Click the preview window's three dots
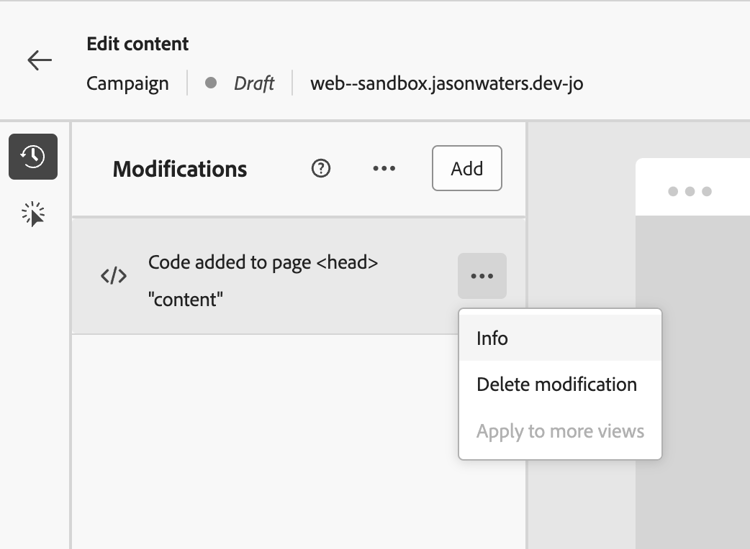750x549 pixels. click(x=689, y=191)
